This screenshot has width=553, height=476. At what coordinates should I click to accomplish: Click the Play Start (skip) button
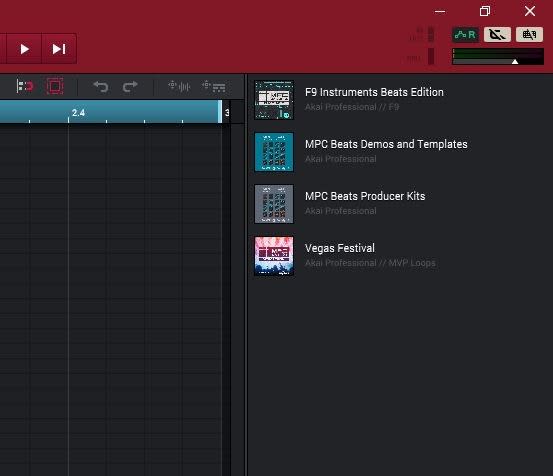point(59,49)
